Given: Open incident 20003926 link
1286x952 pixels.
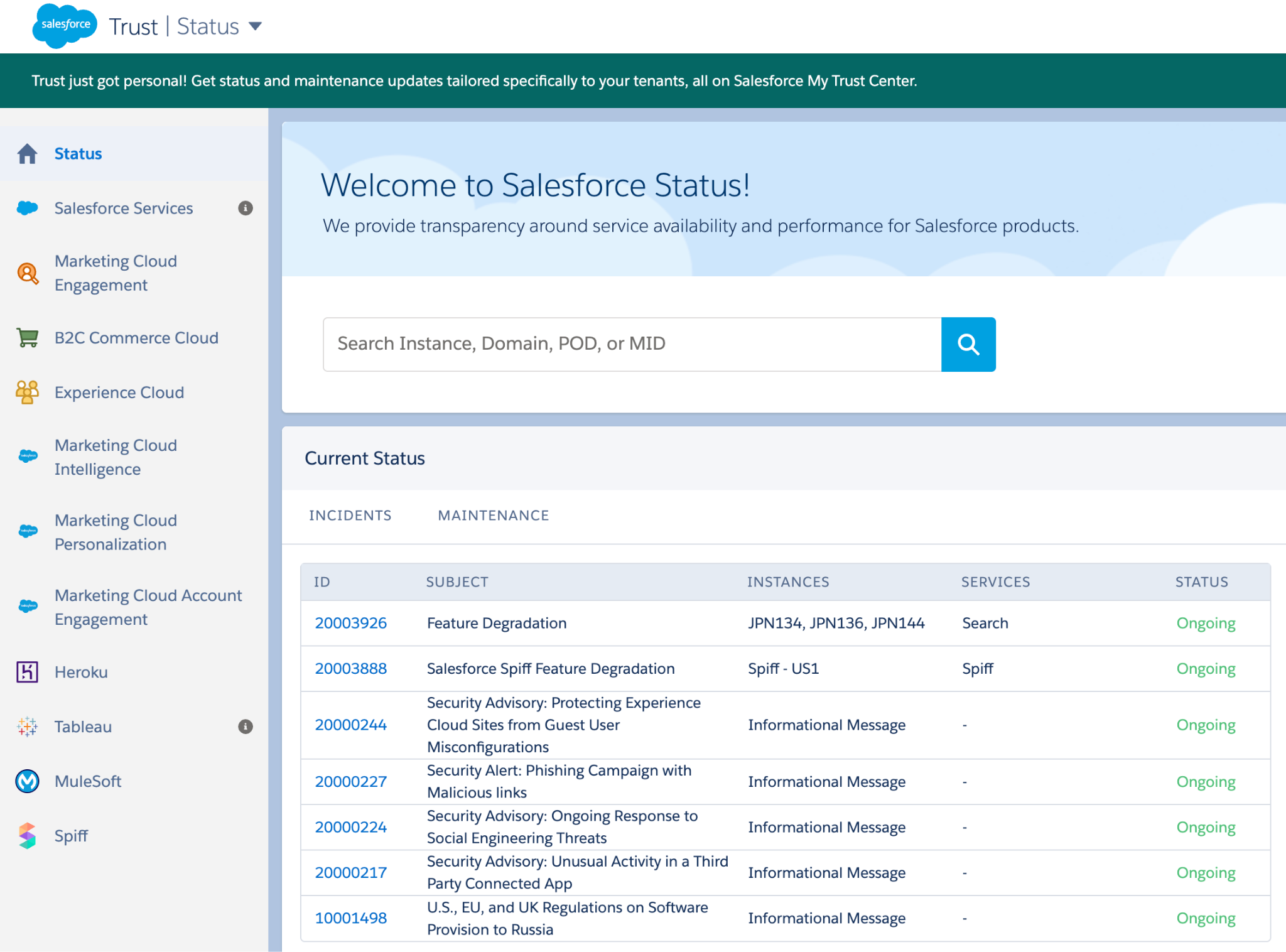Looking at the screenshot, I should (350, 623).
